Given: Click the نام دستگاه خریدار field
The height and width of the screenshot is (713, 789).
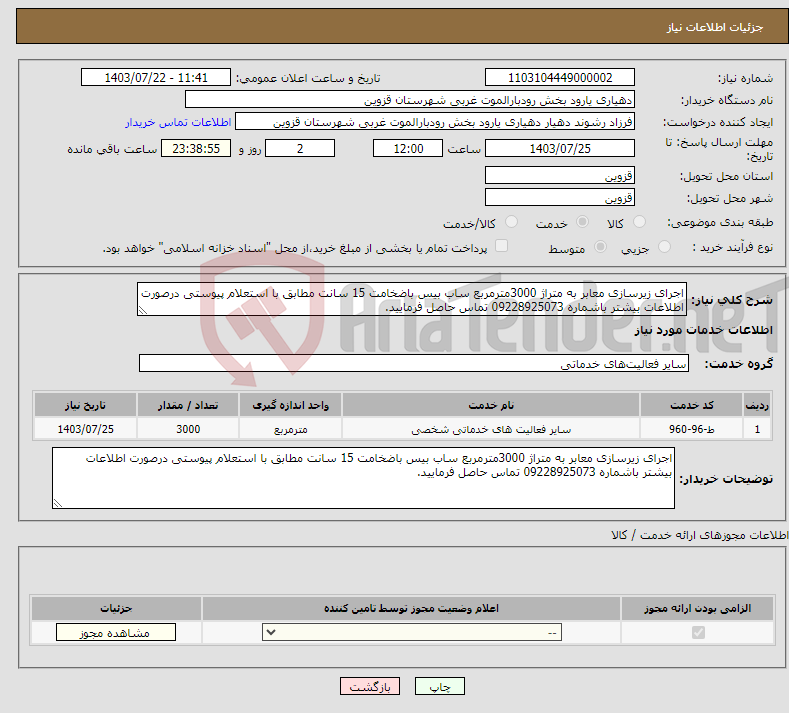Looking at the screenshot, I should click(410, 100).
